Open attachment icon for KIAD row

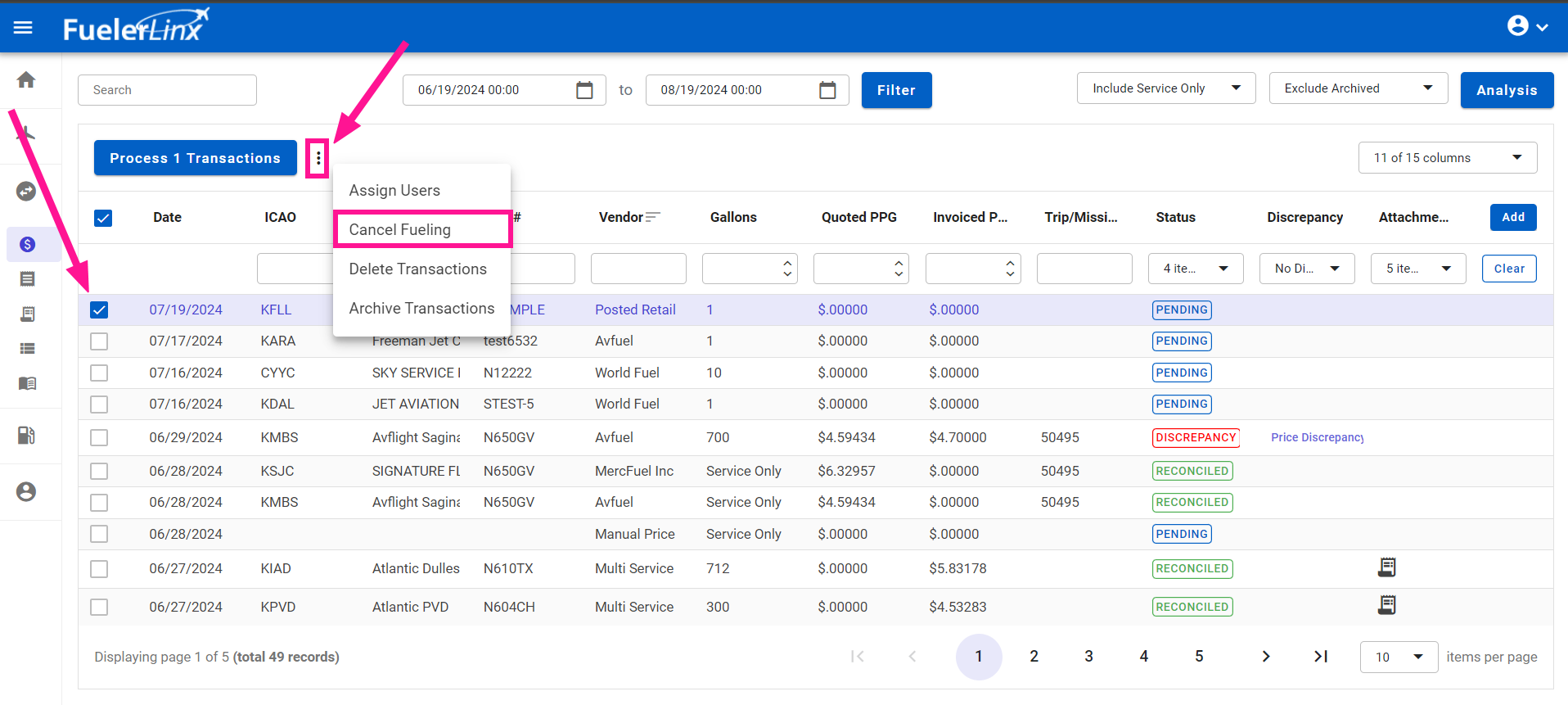[1386, 567]
